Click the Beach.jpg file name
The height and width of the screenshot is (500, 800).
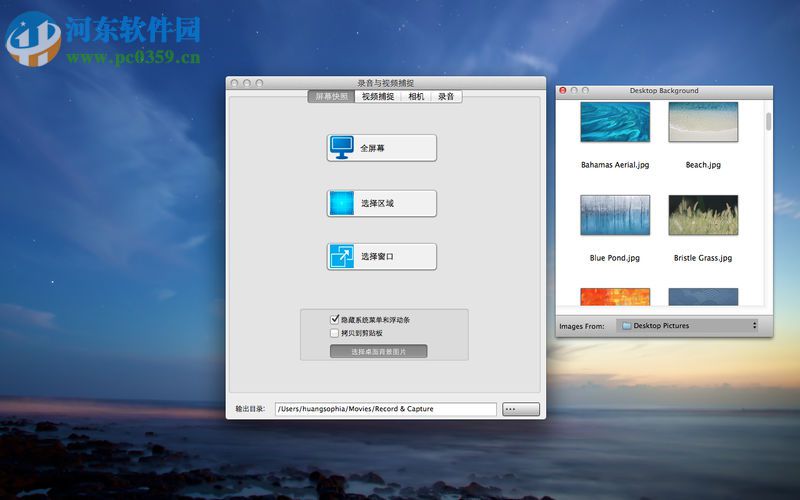tap(703, 165)
